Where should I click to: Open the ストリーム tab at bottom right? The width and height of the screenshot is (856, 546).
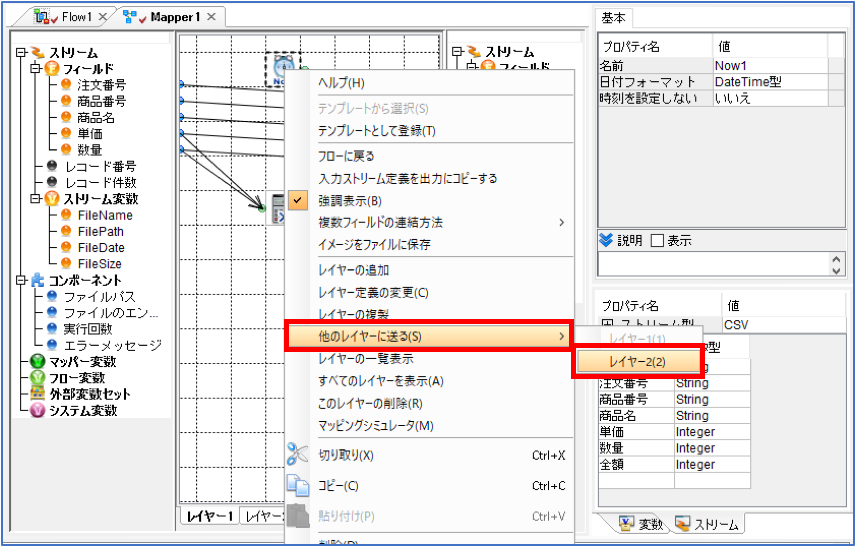(707, 524)
